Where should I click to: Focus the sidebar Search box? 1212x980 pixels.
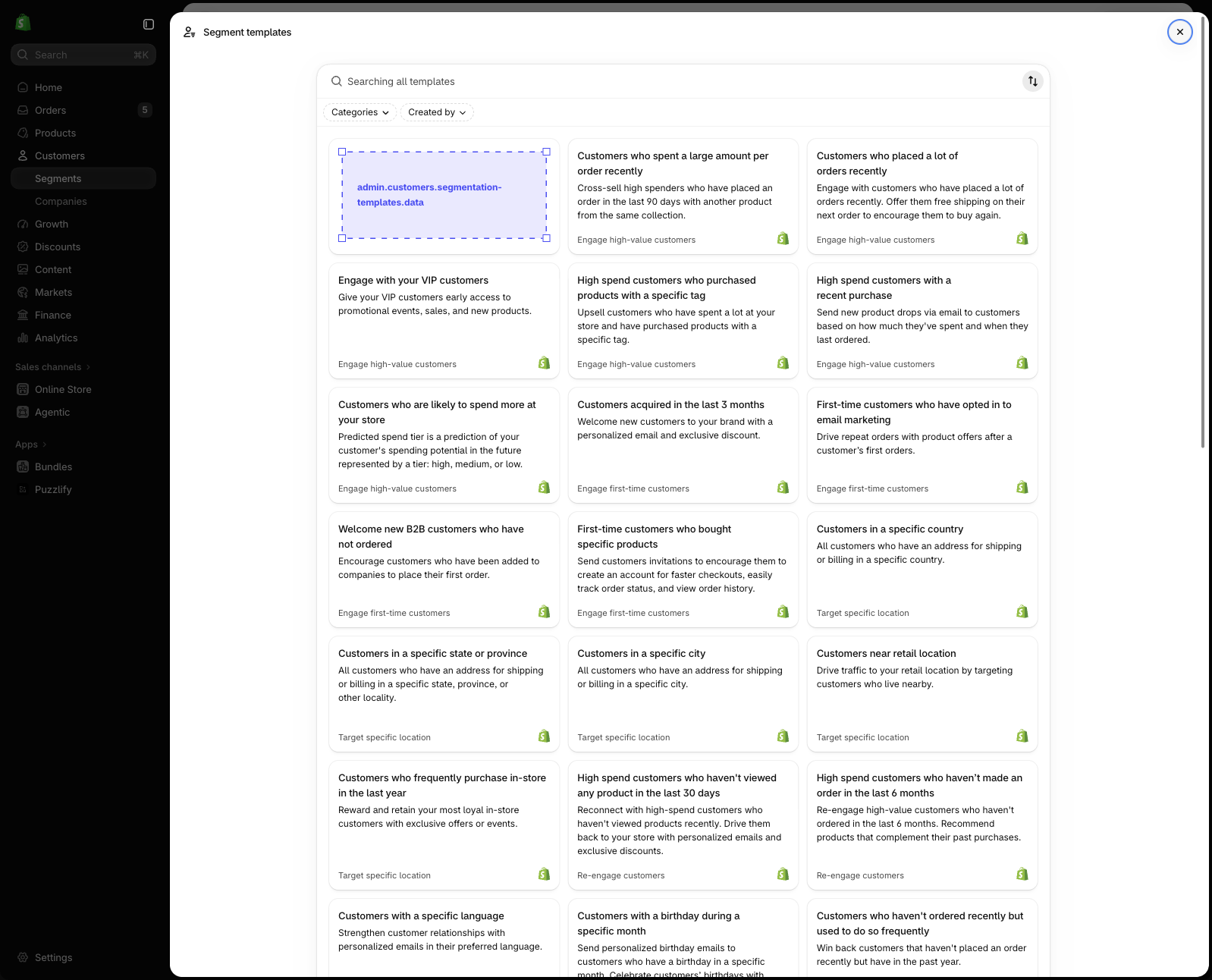(83, 55)
